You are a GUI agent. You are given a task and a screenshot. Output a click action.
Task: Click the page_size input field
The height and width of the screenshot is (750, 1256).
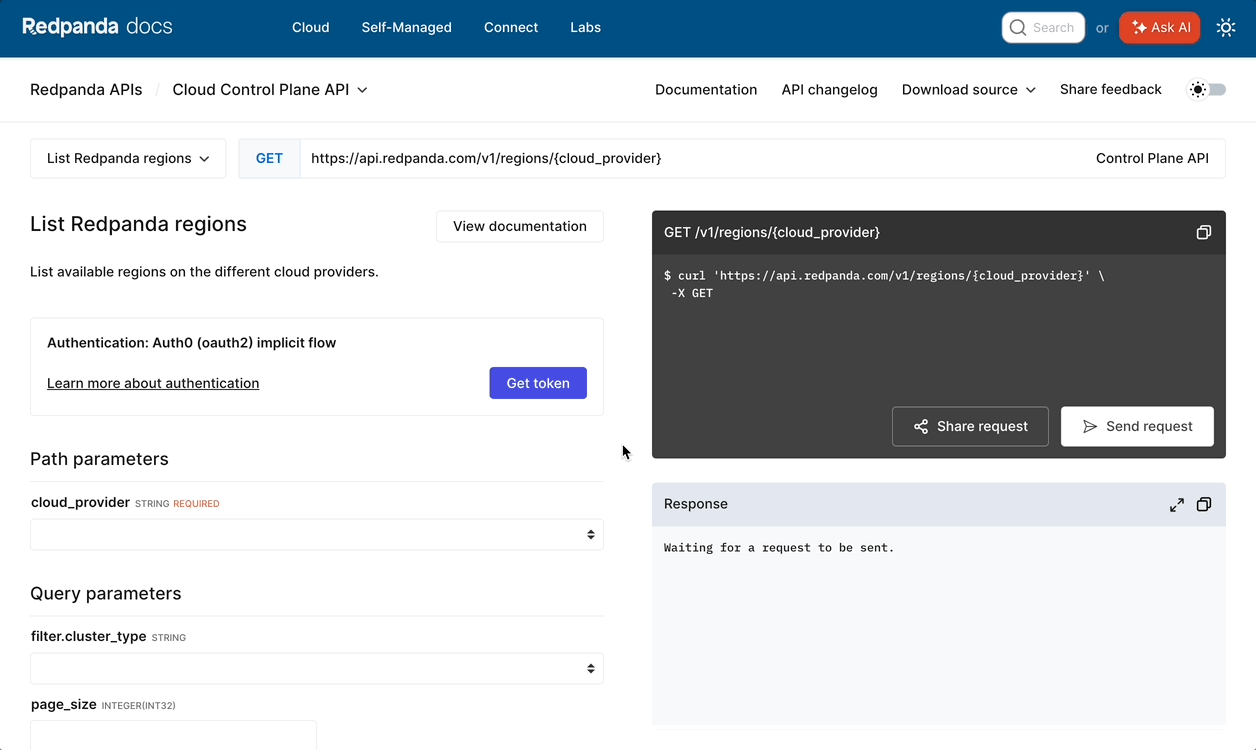tap(173, 736)
